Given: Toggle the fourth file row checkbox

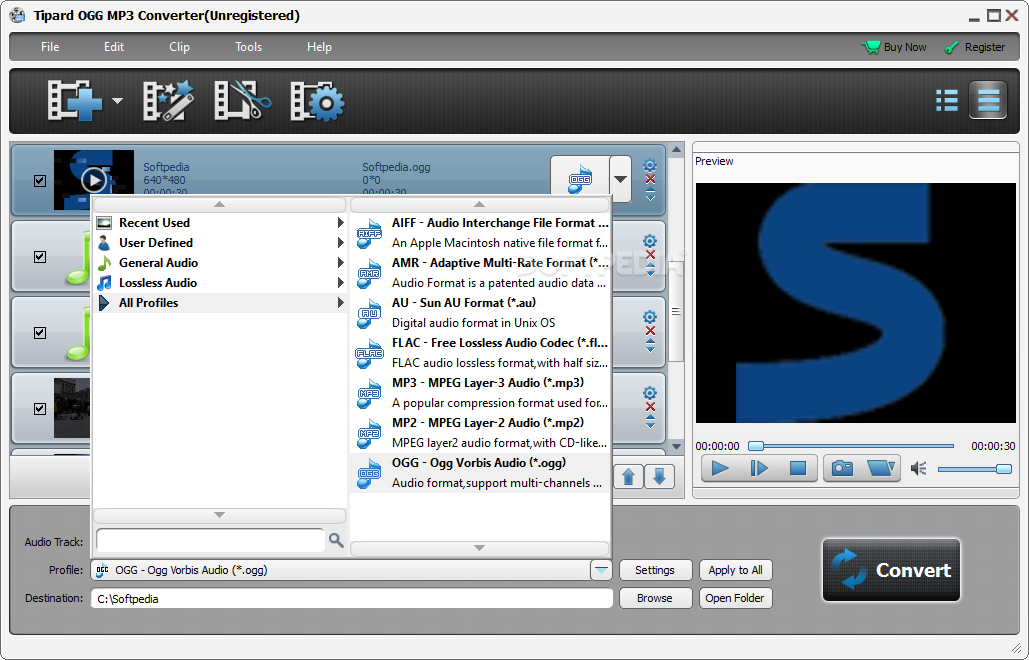Looking at the screenshot, I should 40,409.
